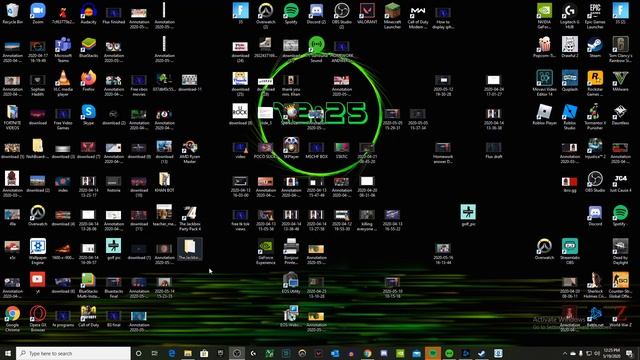Open the Roblox Studio shortcut
Viewport: 640px width, 360px height.
[569, 117]
